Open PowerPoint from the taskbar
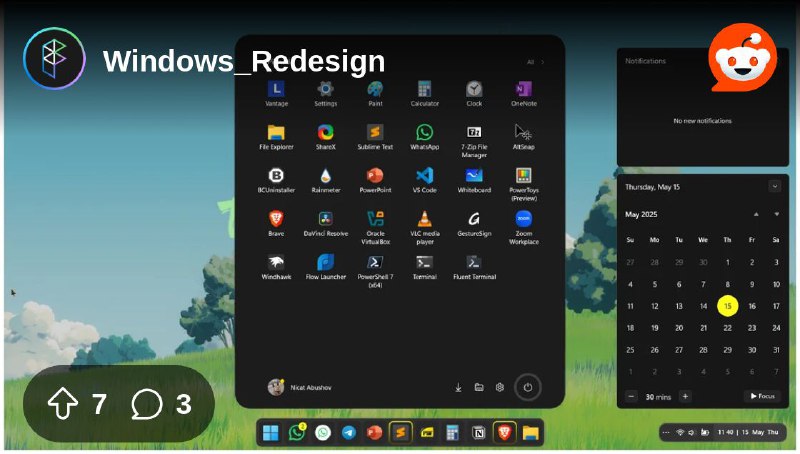Screen dimensions: 800x454 point(374,433)
